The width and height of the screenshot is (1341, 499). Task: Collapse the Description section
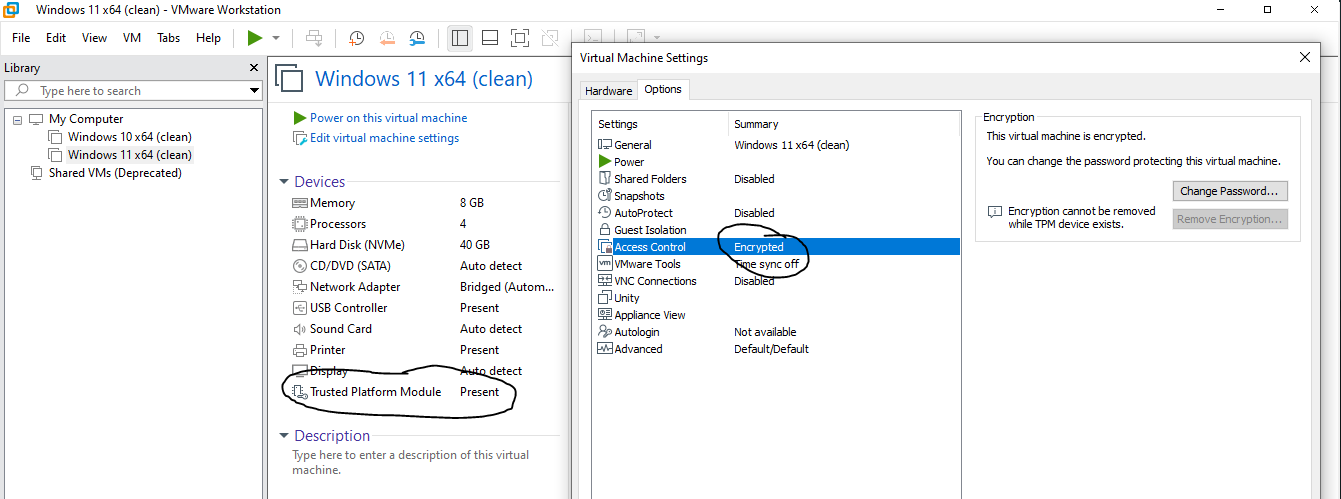285,436
